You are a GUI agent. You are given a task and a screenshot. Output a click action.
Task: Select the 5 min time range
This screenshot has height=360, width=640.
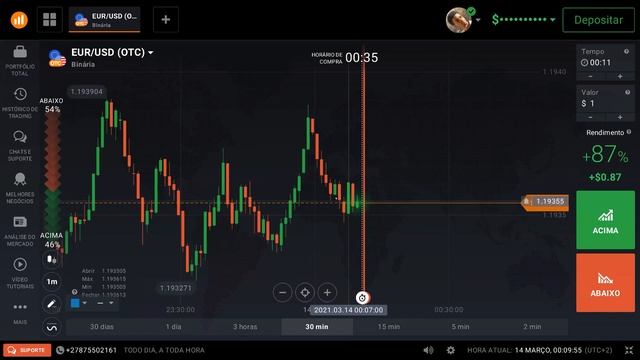pos(460,327)
